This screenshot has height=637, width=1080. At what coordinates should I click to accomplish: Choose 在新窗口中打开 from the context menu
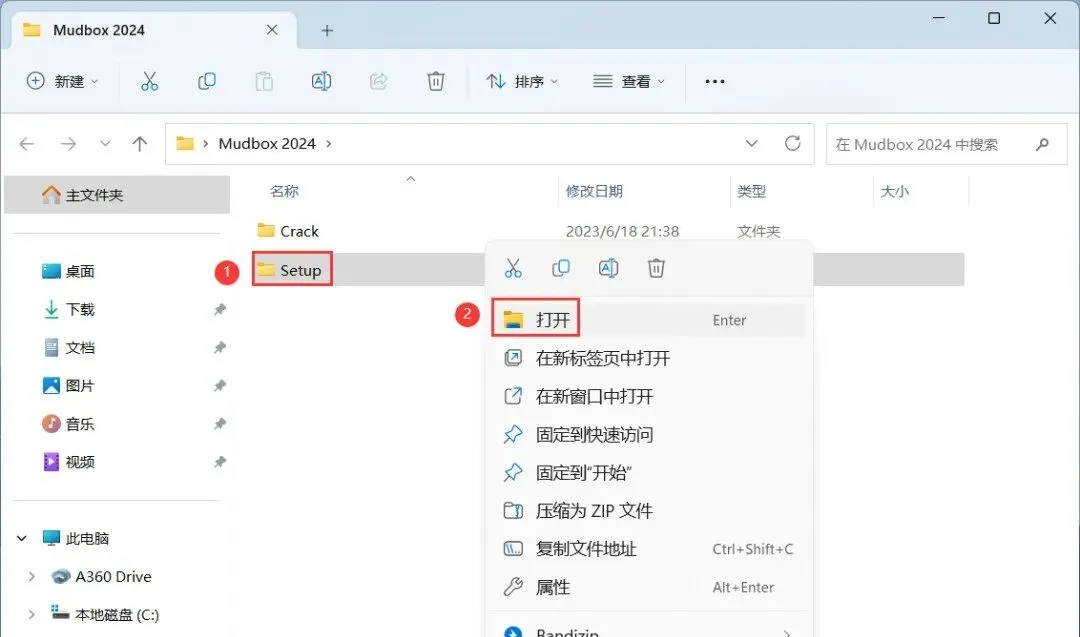(649, 396)
